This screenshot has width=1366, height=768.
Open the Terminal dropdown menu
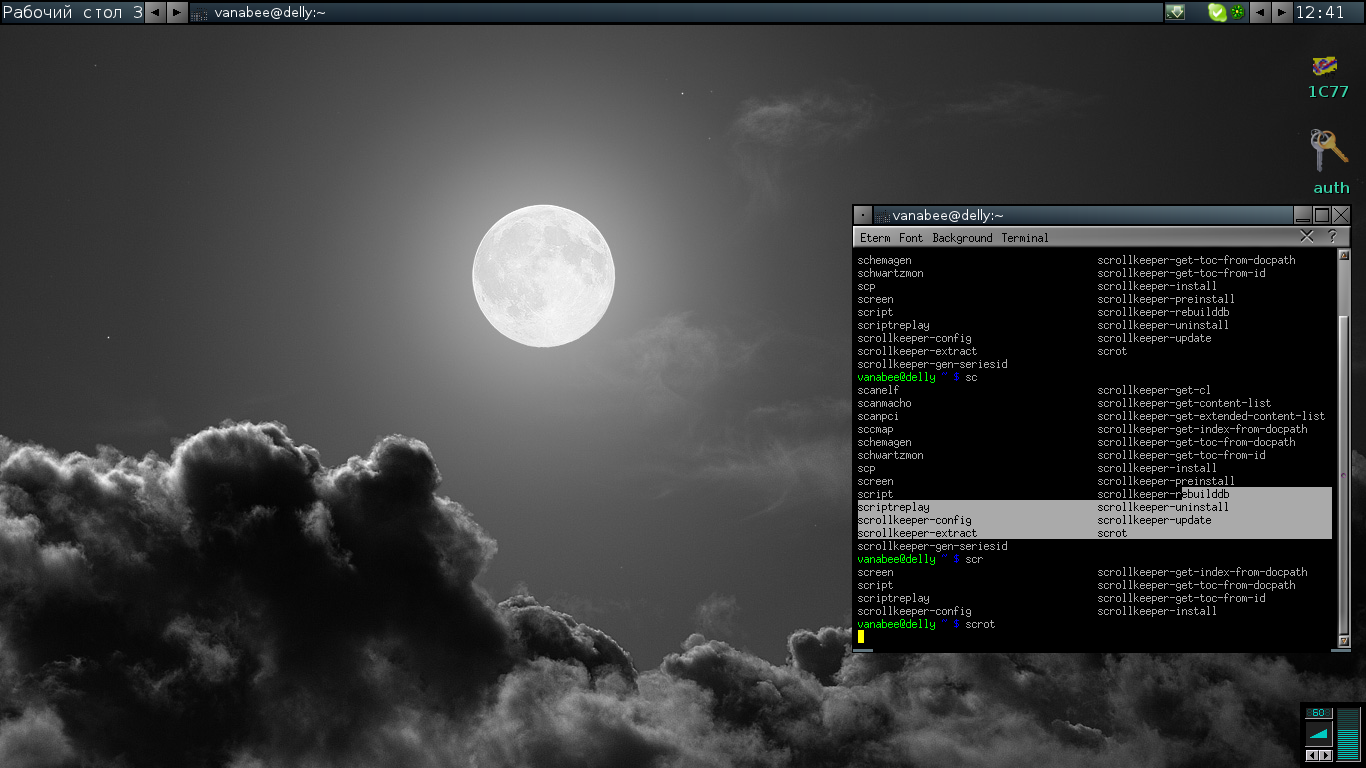pos(1024,238)
